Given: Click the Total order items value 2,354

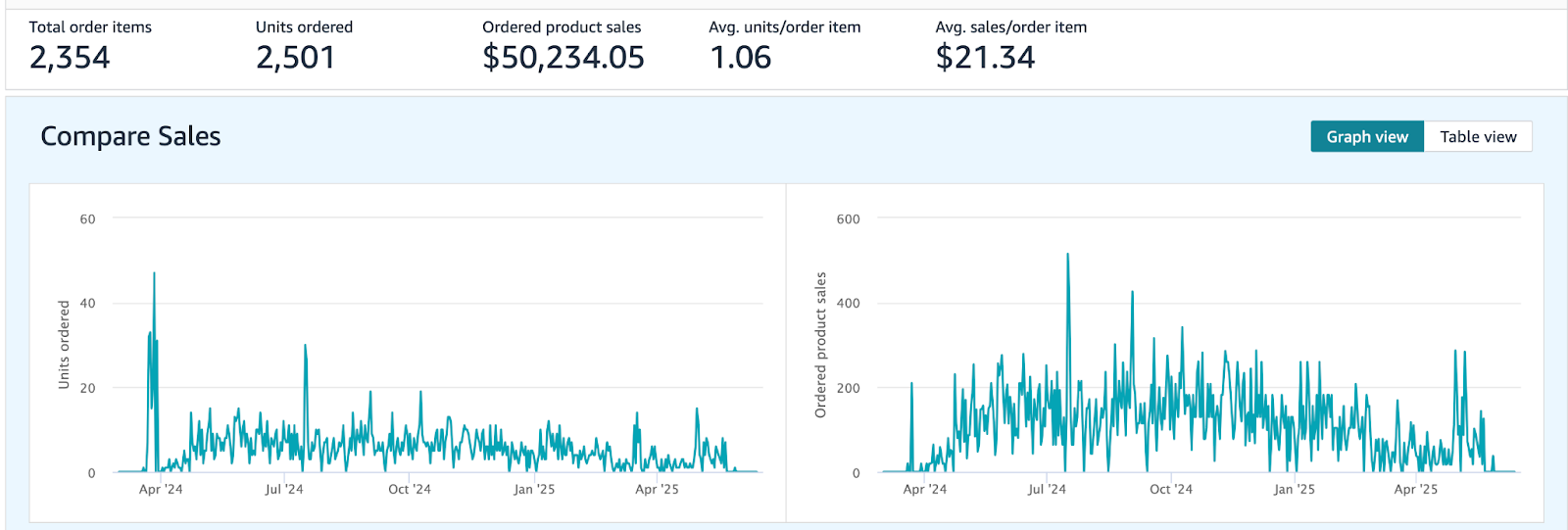Looking at the screenshot, I should click(70, 58).
